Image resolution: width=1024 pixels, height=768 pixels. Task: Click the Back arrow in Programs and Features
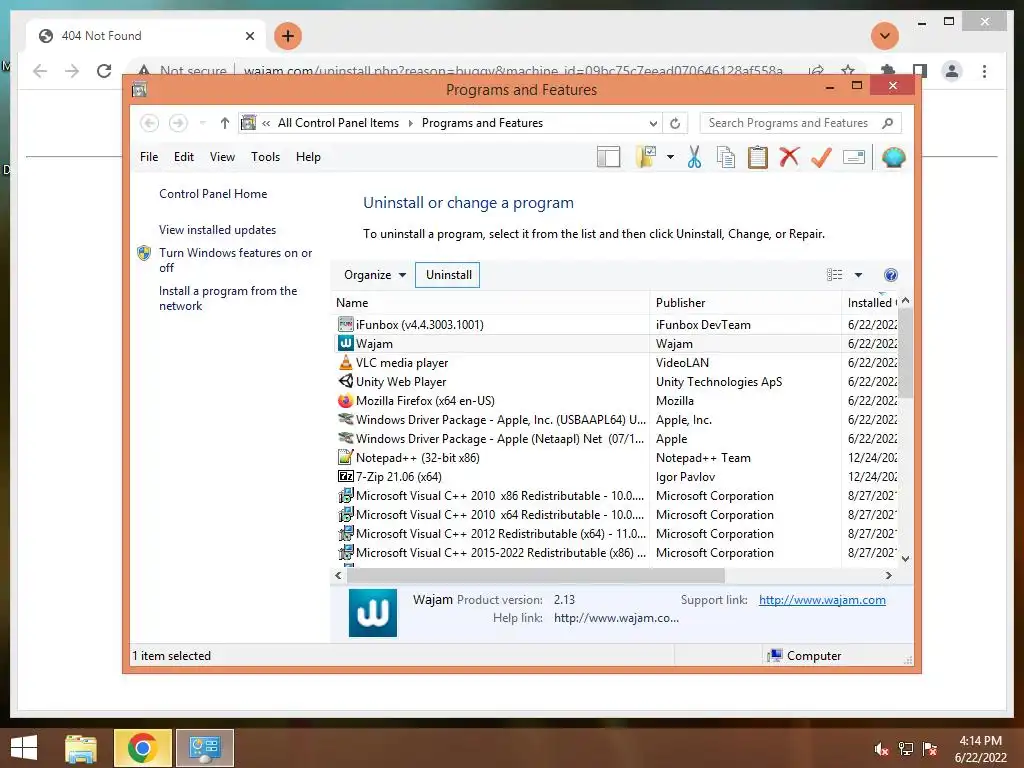(x=150, y=123)
